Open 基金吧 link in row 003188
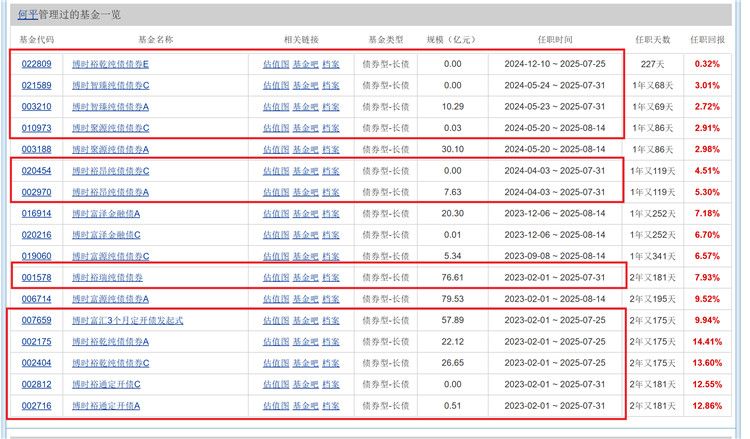 pos(305,149)
